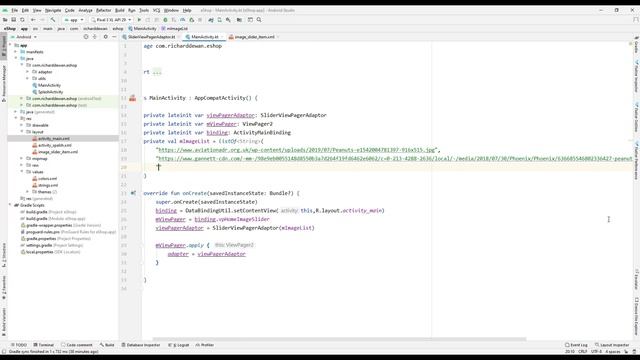Switch to SliderViewPagerAdaptor.kt tab
The height and width of the screenshot is (360, 640).
(151, 37)
